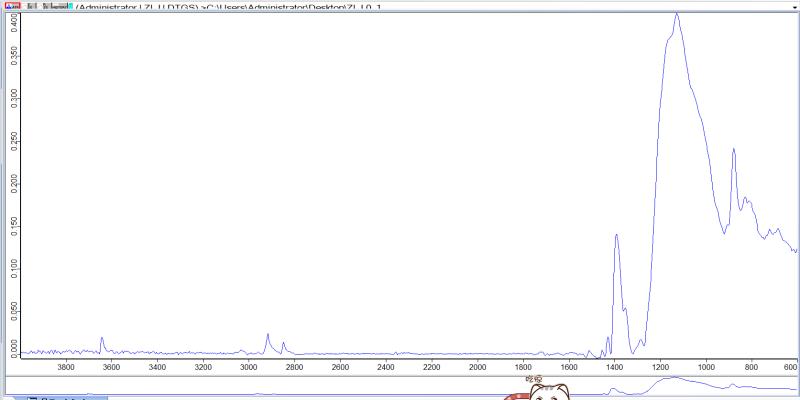Click the 0.200 absorbance axis label
The width and height of the screenshot is (800, 400).
(14, 183)
